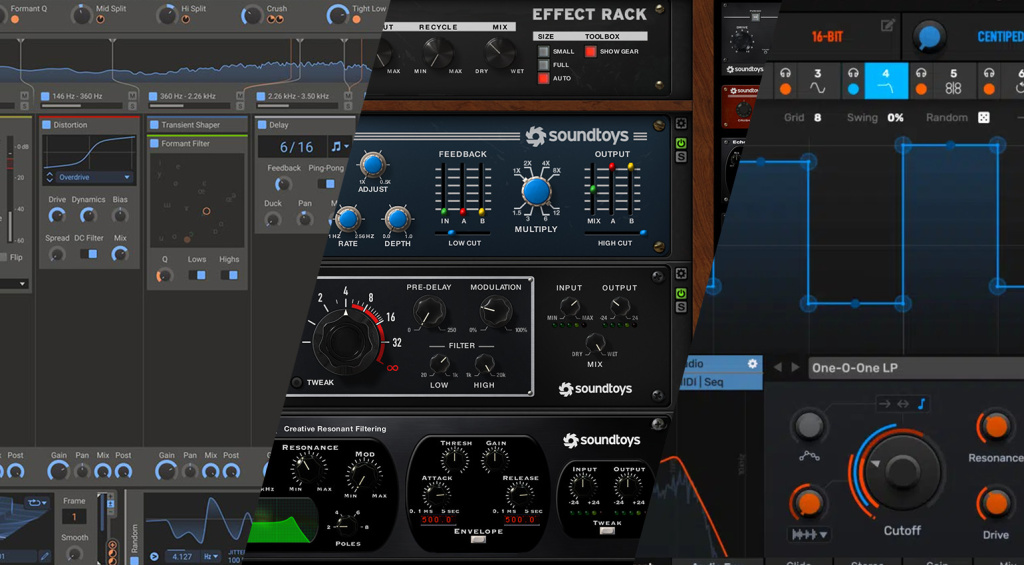
Task: Open the Hz unit dropdown beside 4.127
Action: pyautogui.click(x=210, y=557)
